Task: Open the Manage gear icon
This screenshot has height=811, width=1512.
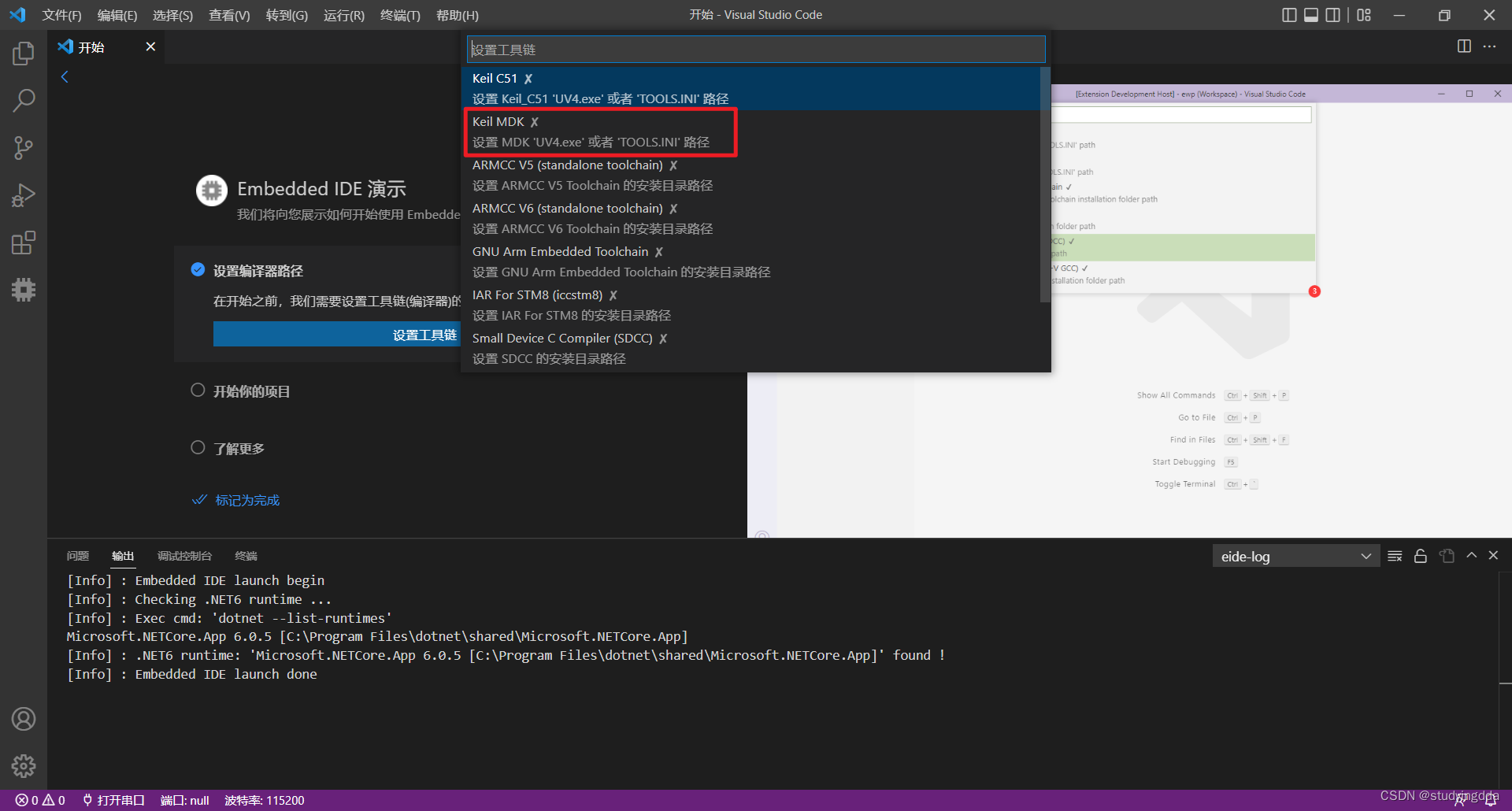Action: 24,766
